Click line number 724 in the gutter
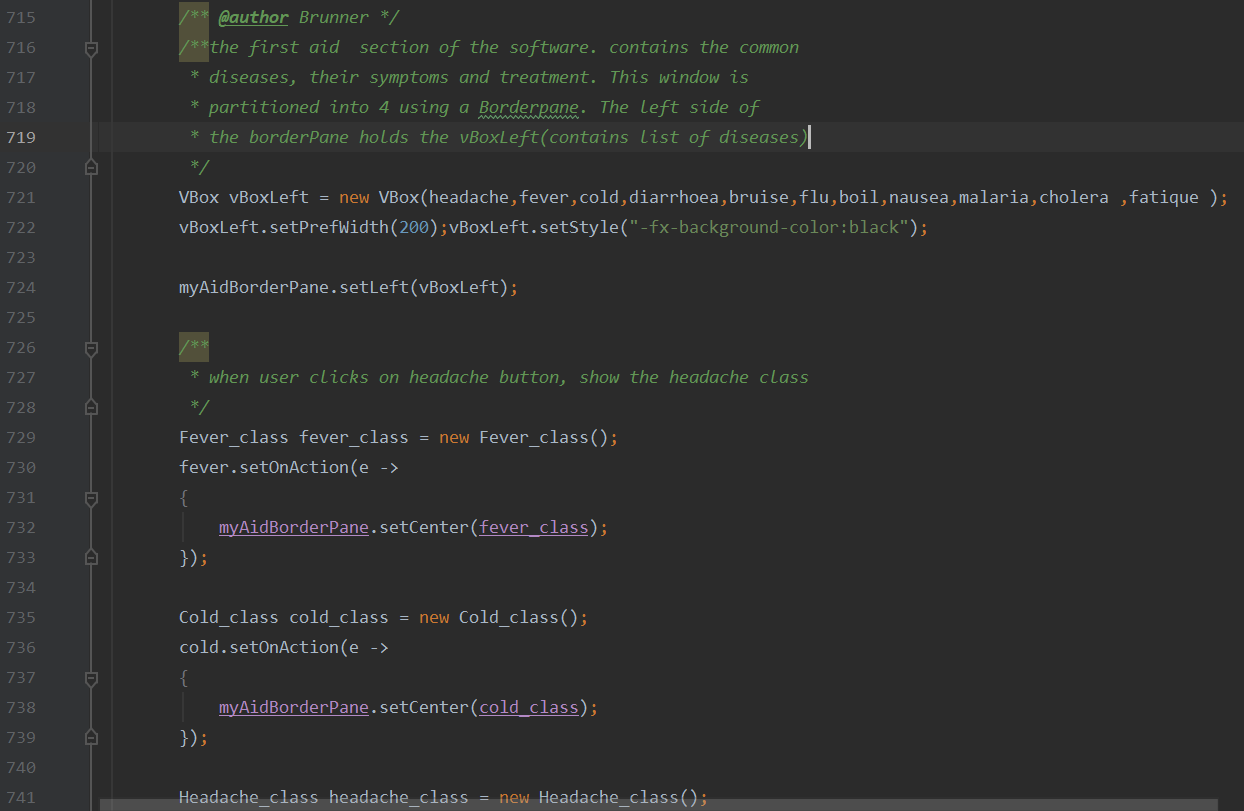 tap(21, 287)
